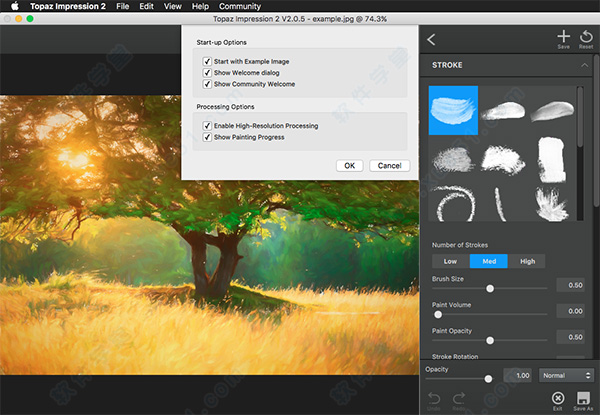Click the bottom Opacity slider handle
This screenshot has height=415, width=600.
click(x=488, y=379)
